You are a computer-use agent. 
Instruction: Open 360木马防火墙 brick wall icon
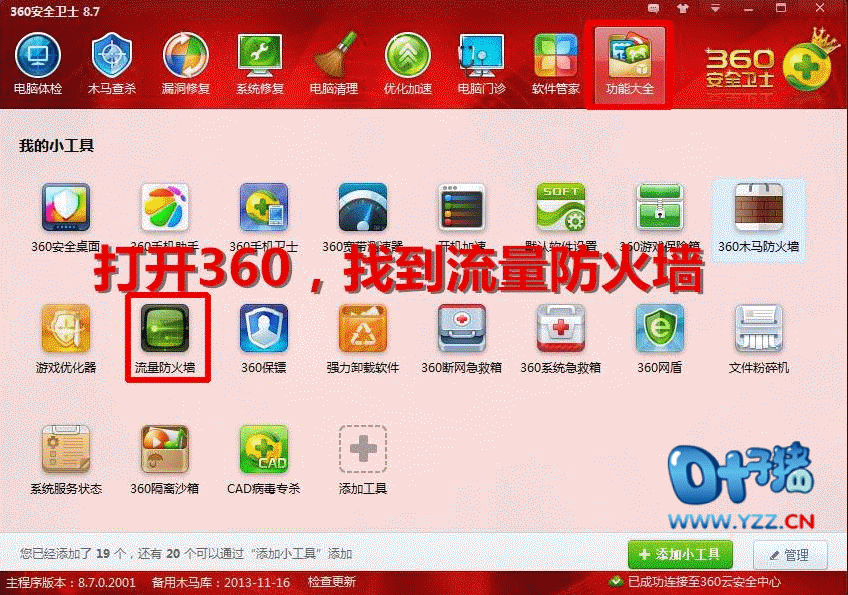click(x=758, y=219)
